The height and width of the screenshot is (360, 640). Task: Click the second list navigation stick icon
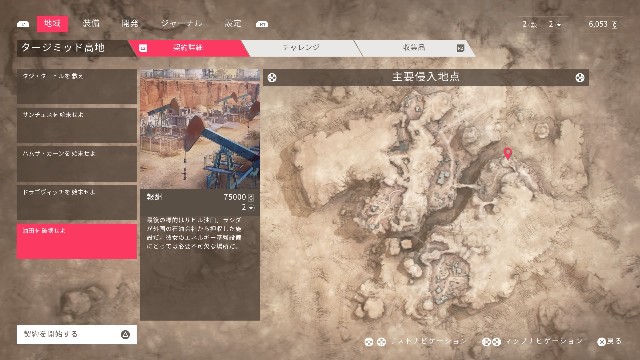(x=381, y=342)
